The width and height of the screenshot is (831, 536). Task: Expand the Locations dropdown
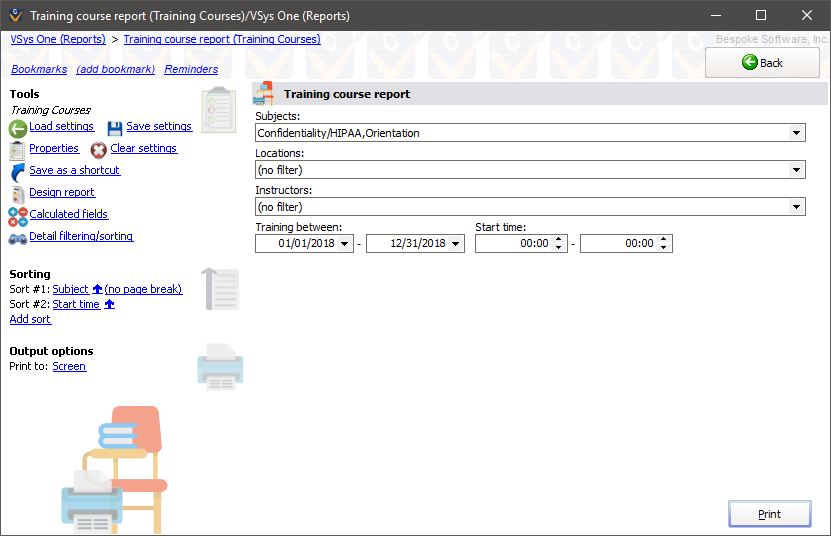(796, 170)
